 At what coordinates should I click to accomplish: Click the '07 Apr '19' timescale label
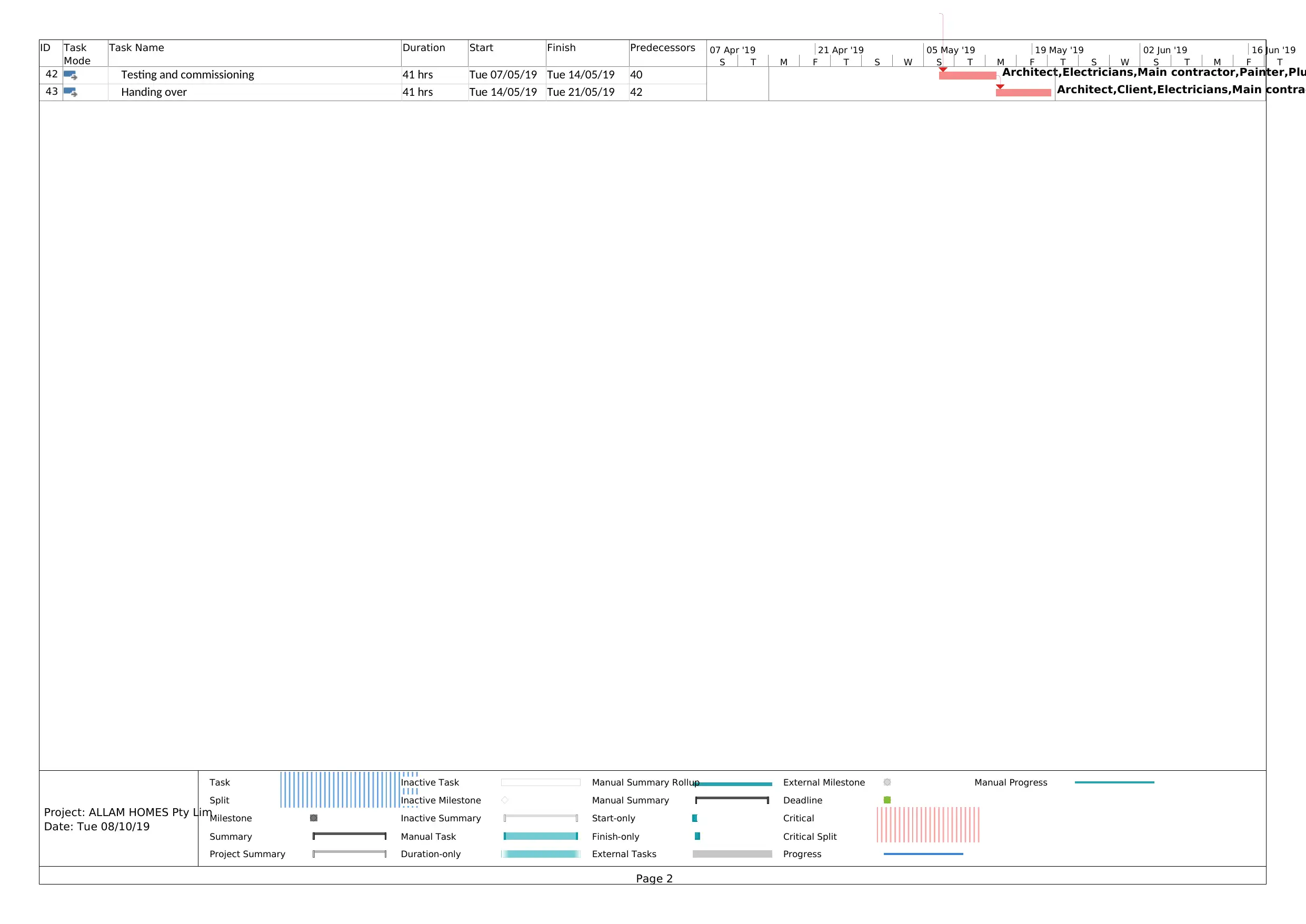tap(733, 50)
